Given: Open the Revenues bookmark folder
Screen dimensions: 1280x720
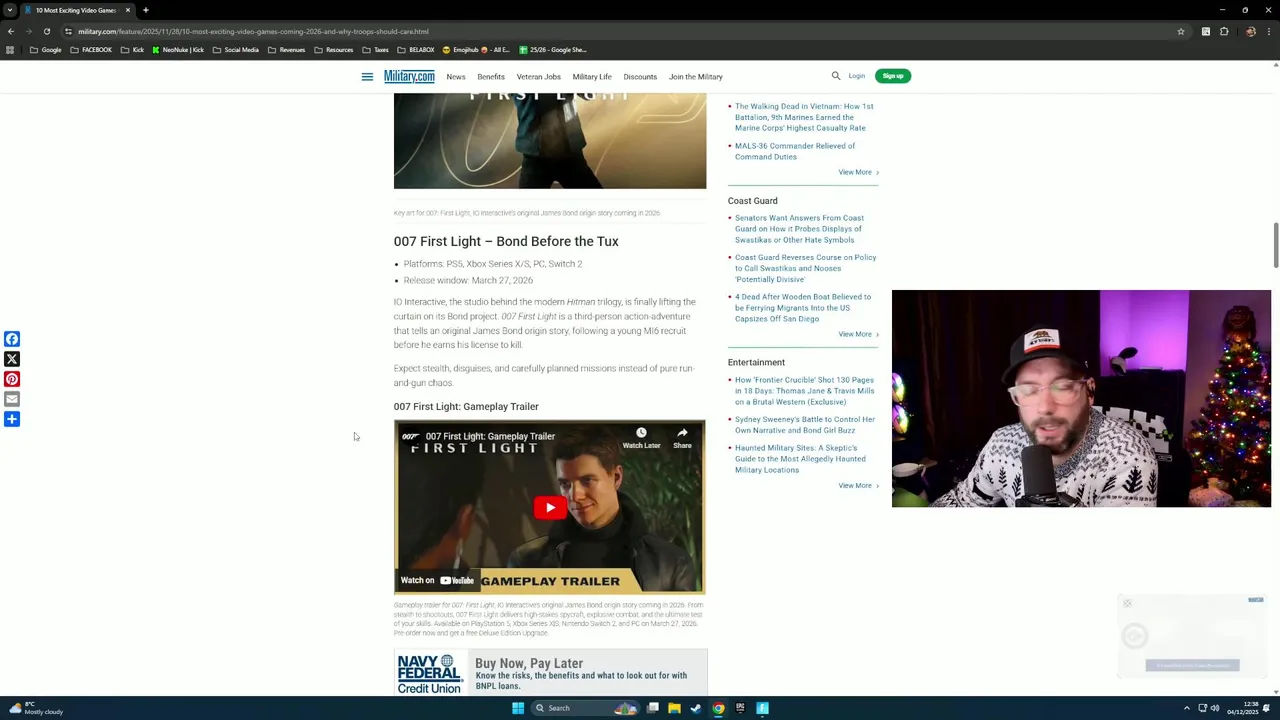Looking at the screenshot, I should pos(287,50).
